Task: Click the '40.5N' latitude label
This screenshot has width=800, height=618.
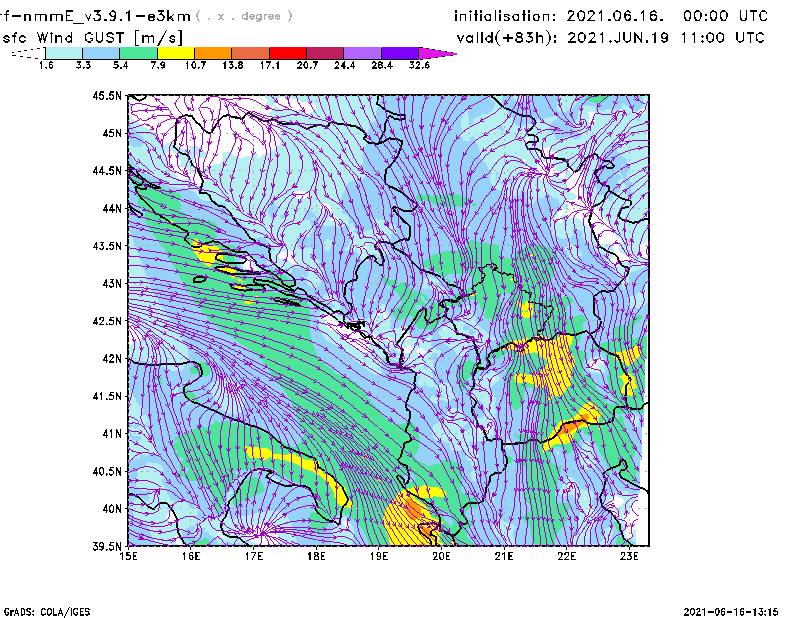Action: point(107,472)
